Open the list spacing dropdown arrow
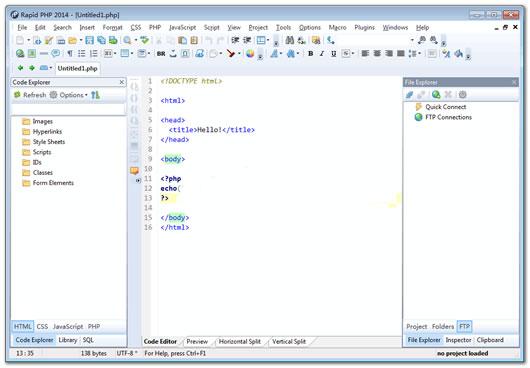The image size is (530, 368). click(x=419, y=53)
